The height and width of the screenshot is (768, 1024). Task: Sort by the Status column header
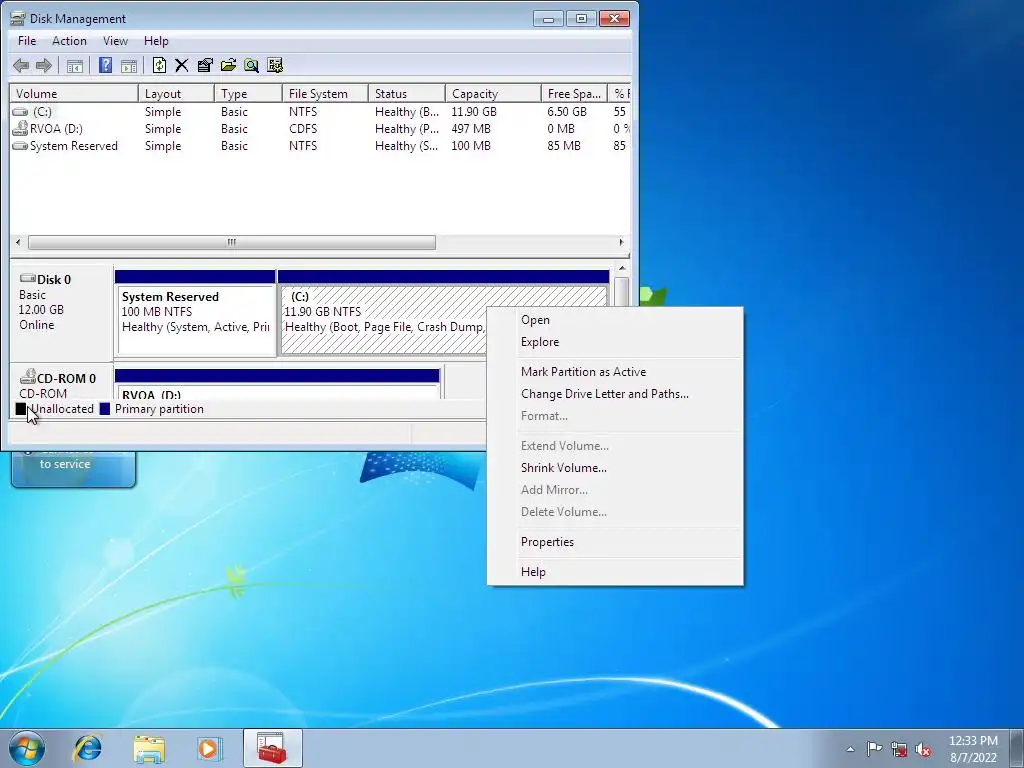pyautogui.click(x=406, y=93)
